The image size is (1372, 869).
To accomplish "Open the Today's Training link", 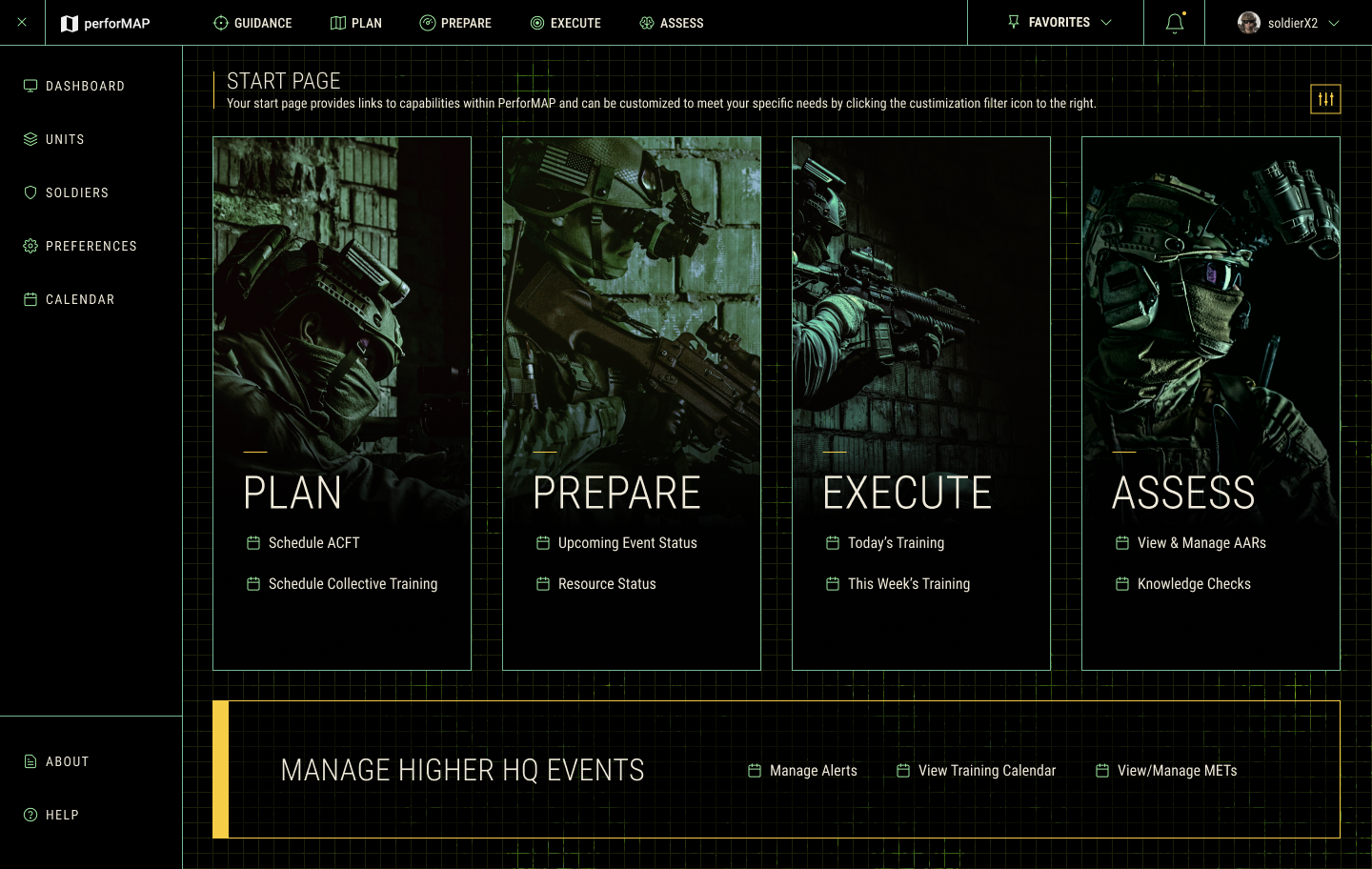I will (x=896, y=543).
